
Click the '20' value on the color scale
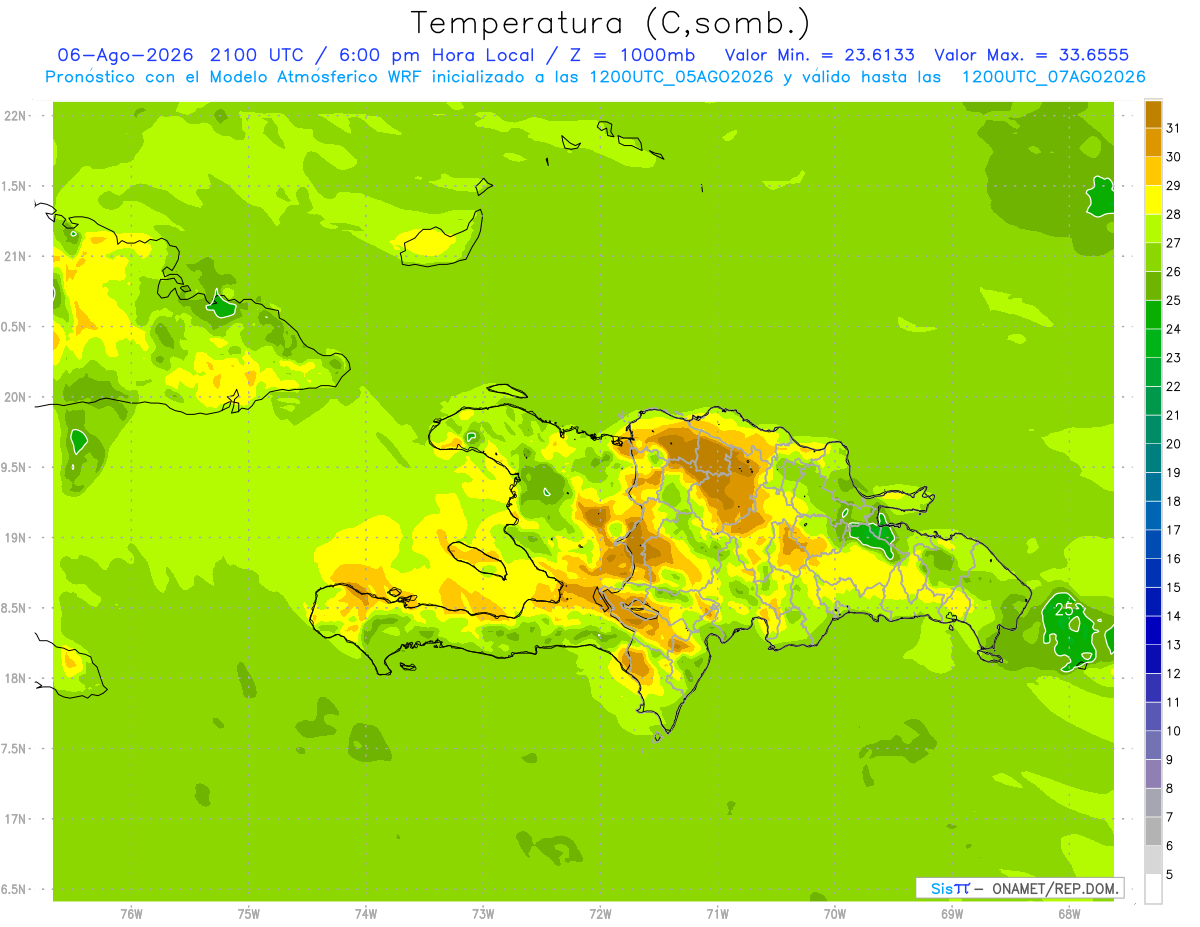coord(1174,444)
